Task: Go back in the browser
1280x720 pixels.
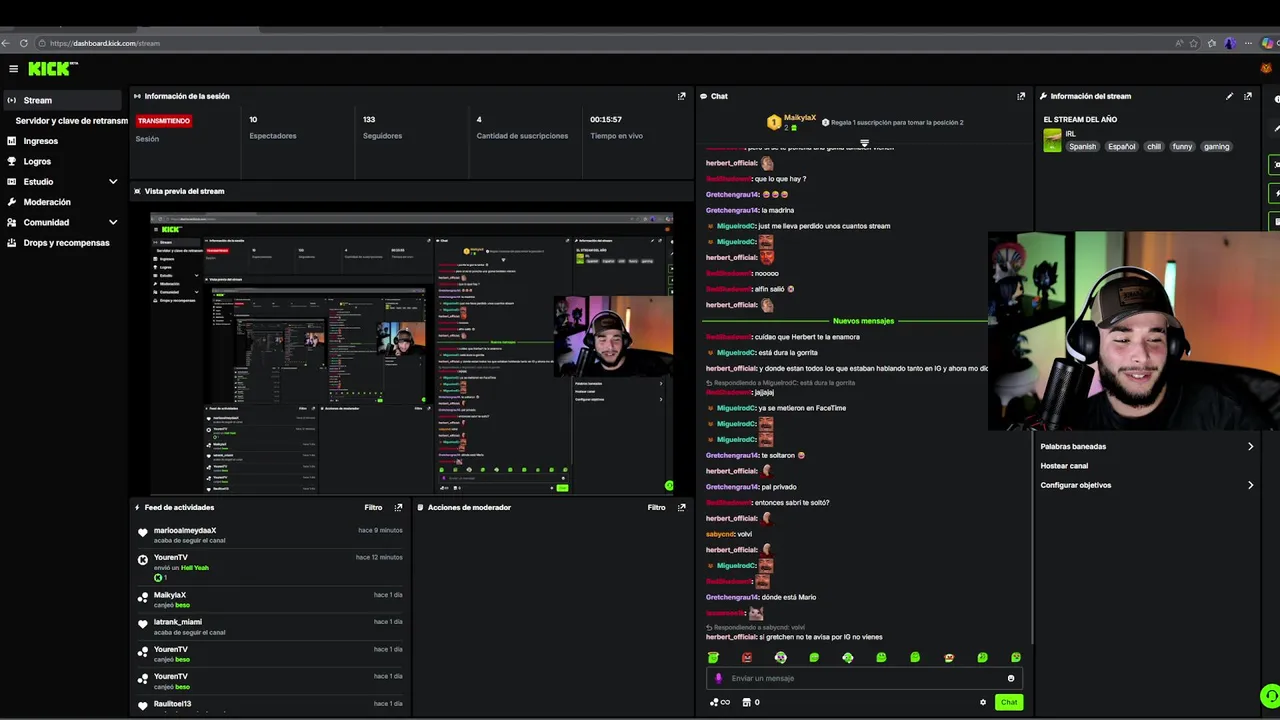Action: coord(6,43)
